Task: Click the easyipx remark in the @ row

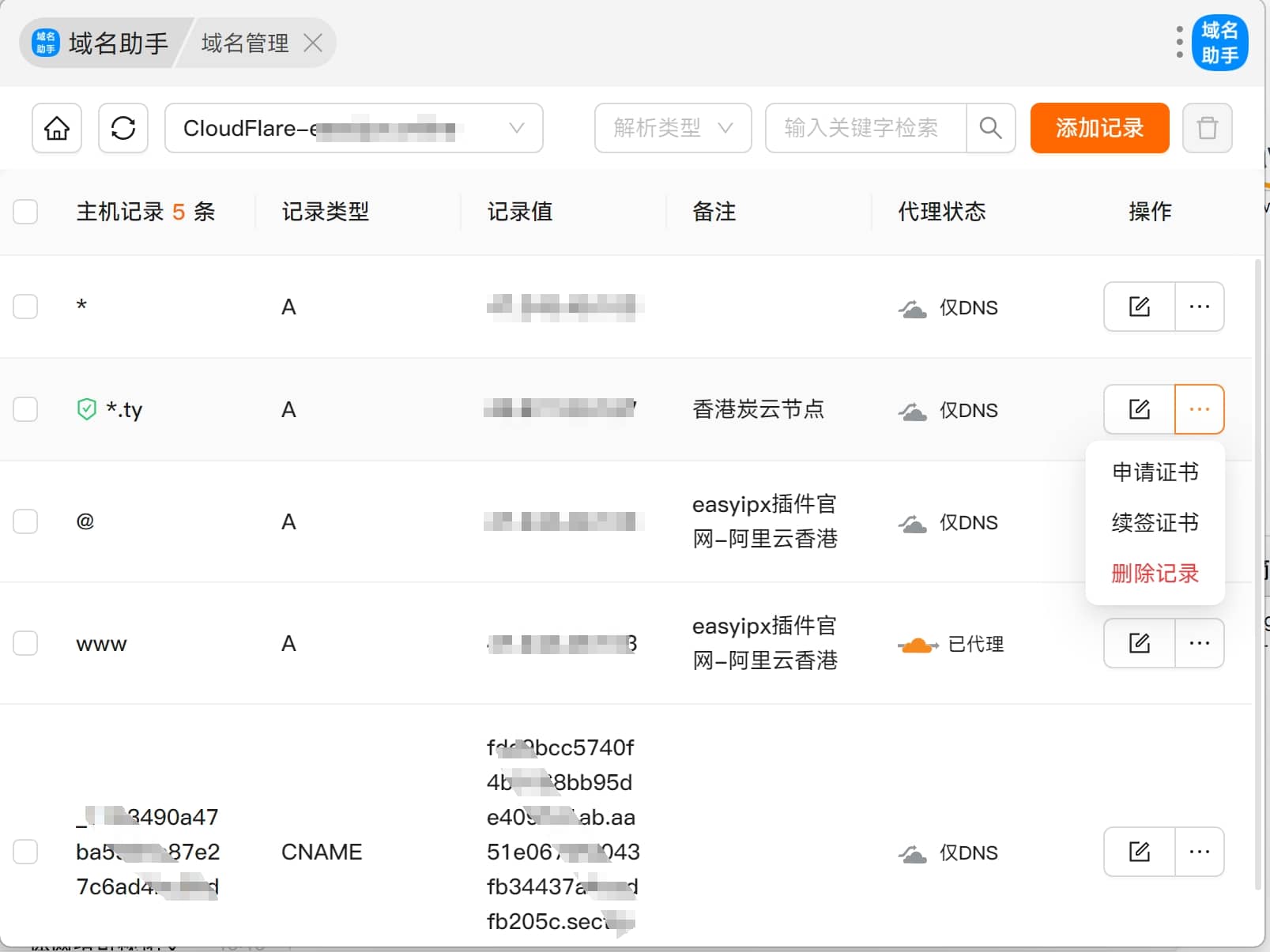Action: pyautogui.click(x=765, y=521)
